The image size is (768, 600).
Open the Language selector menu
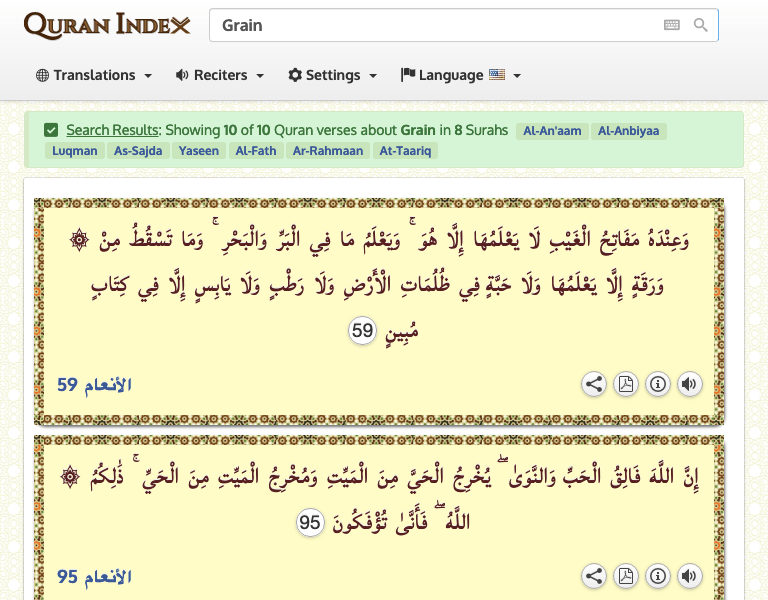(461, 75)
